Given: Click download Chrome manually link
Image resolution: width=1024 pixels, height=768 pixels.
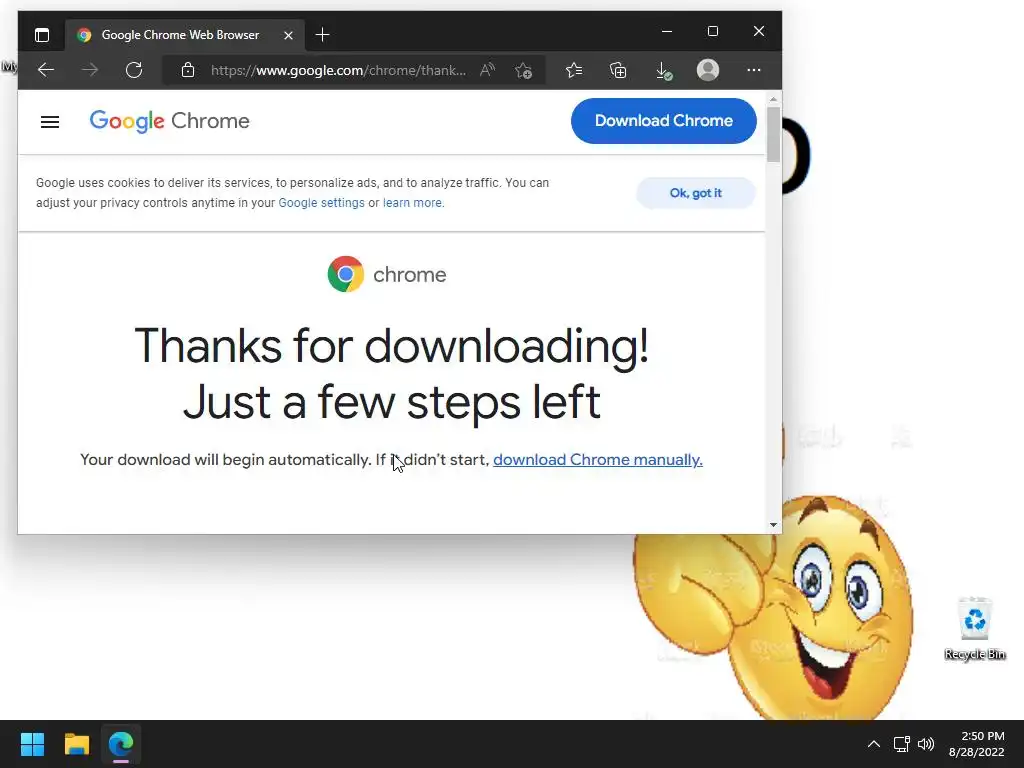Looking at the screenshot, I should point(598,460).
